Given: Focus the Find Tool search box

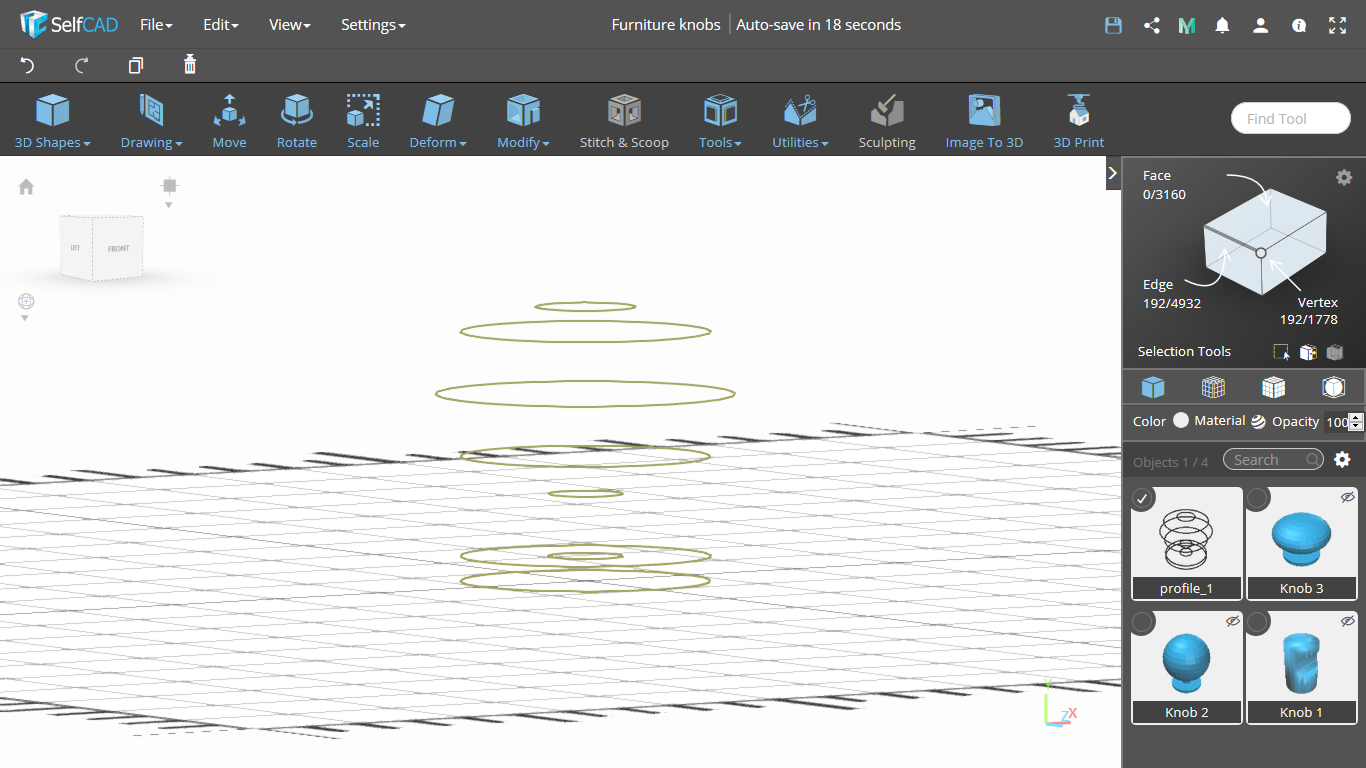Looking at the screenshot, I should 1290,118.
